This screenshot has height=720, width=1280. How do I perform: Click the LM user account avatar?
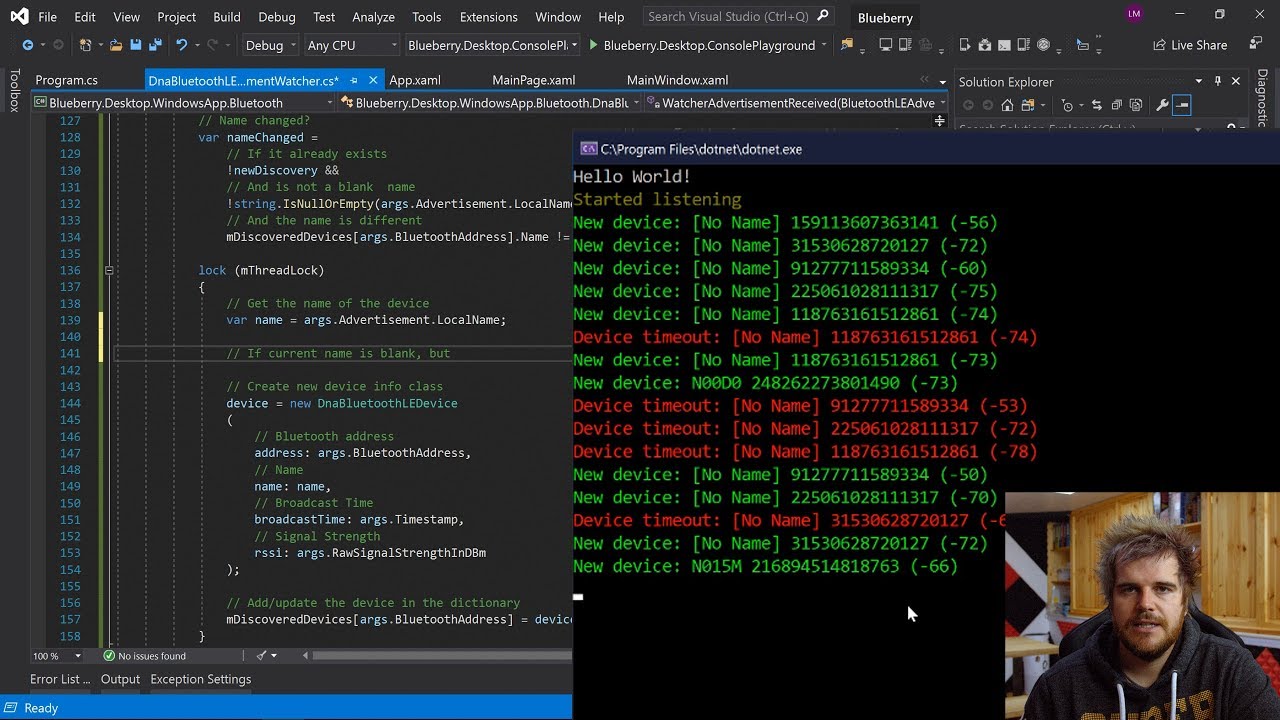(x=1133, y=14)
